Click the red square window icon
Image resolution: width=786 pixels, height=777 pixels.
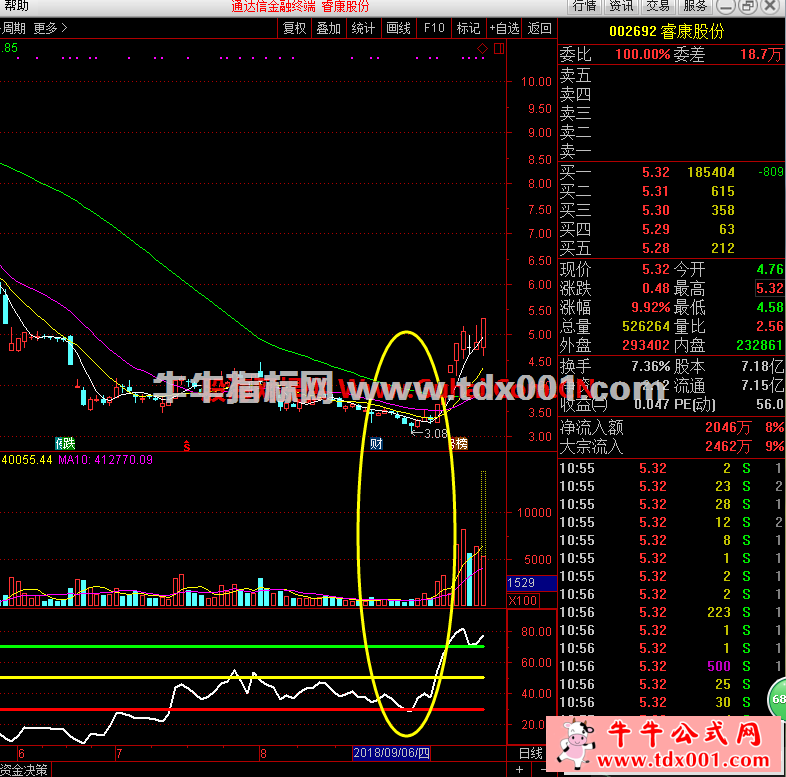coord(499,49)
